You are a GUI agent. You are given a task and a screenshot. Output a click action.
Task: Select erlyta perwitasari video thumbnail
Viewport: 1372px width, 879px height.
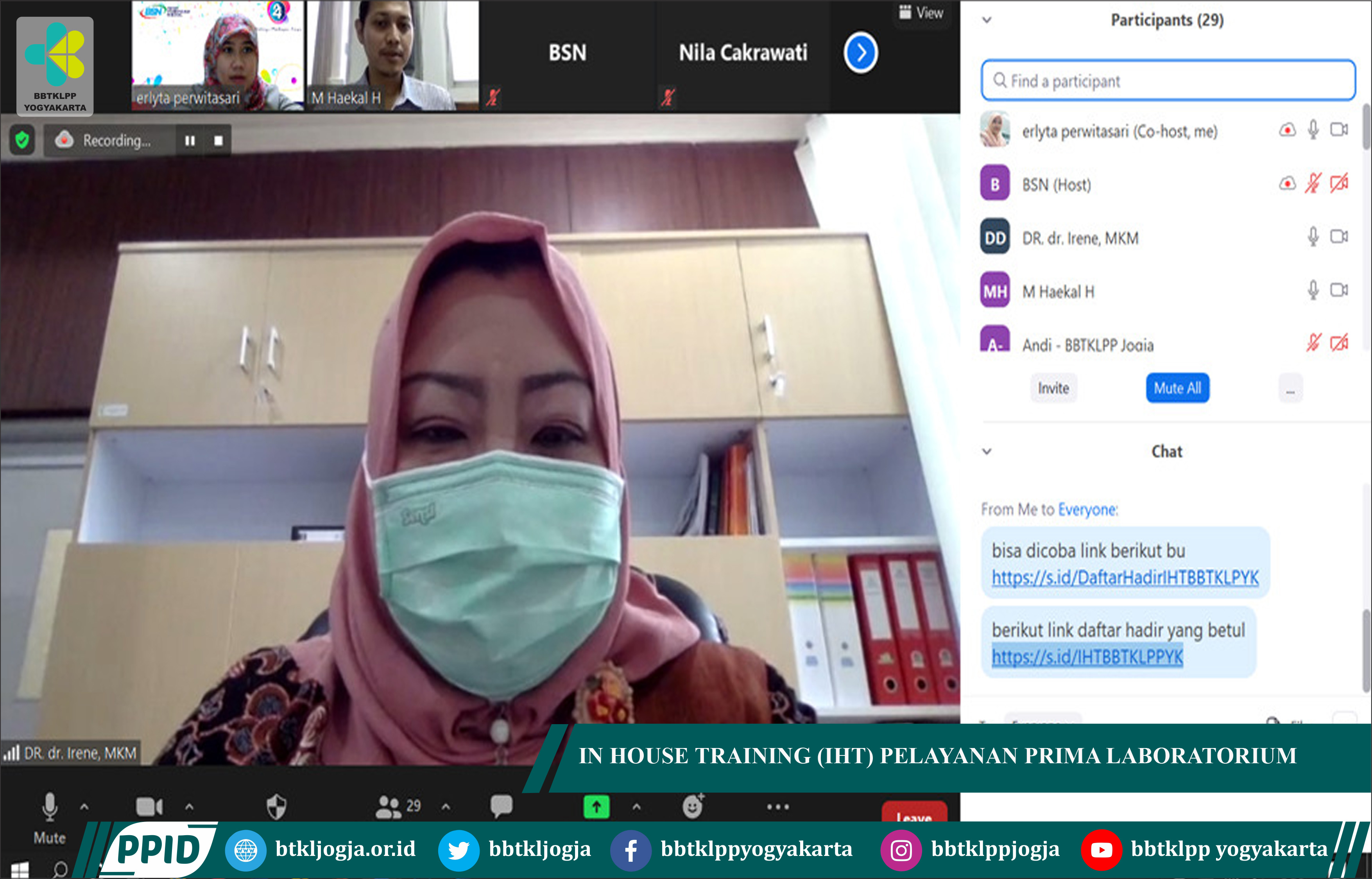click(x=217, y=56)
